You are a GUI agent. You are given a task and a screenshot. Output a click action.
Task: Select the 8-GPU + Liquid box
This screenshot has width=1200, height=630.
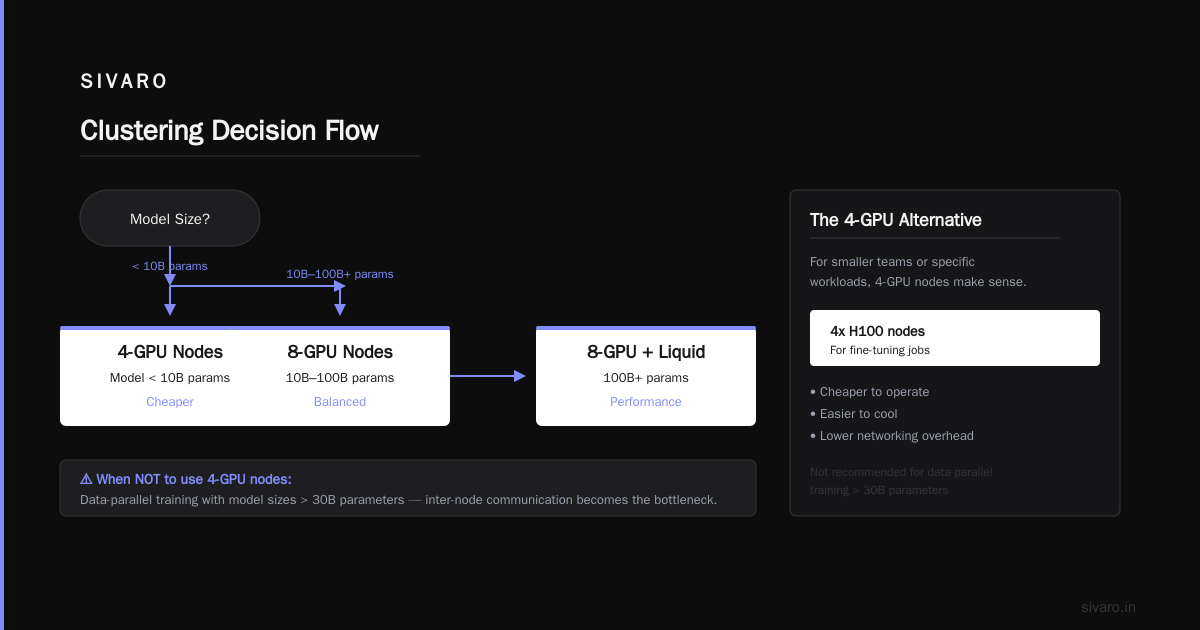tap(646, 376)
